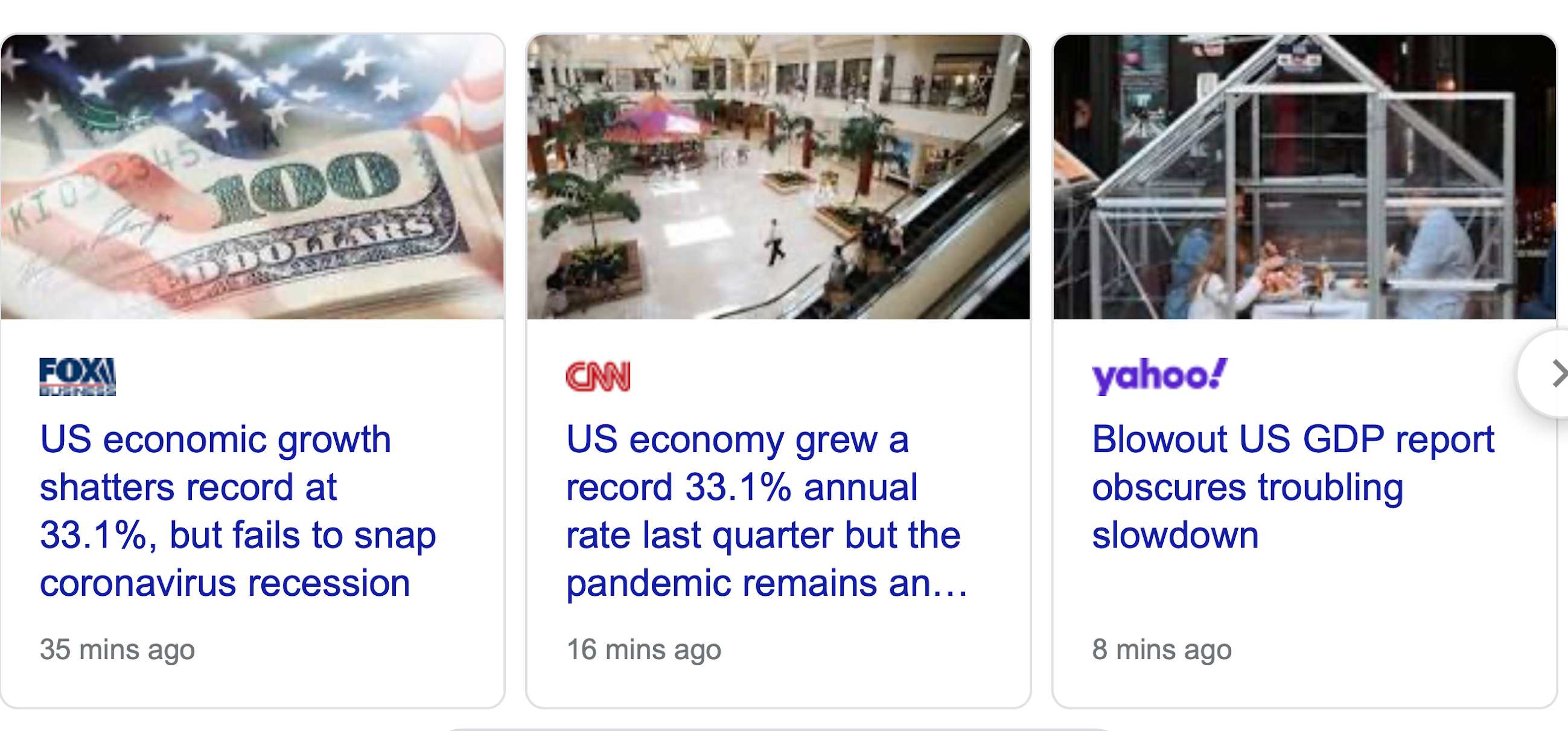The height and width of the screenshot is (731, 1568).
Task: Click the red canopy in the mall photo
Action: pos(660,122)
